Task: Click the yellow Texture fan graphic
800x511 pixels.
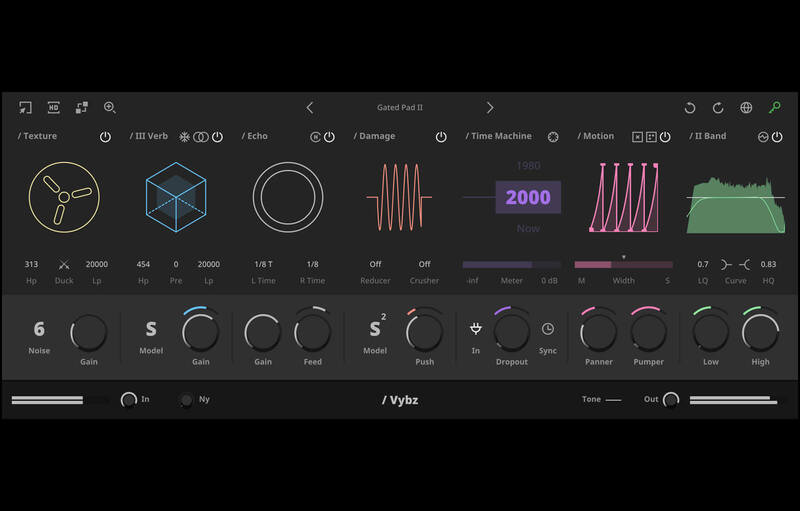Action: click(64, 197)
